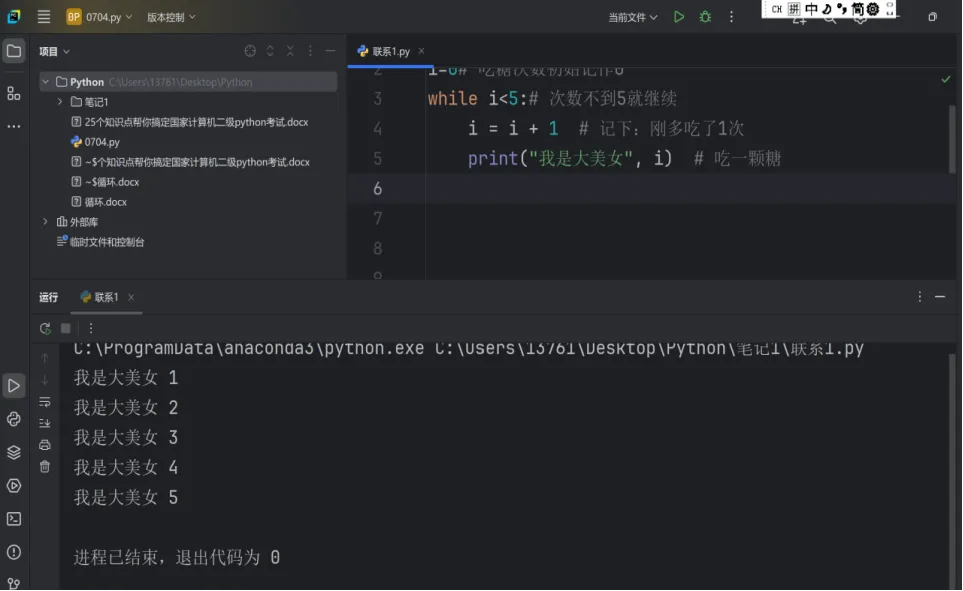Image resolution: width=963 pixels, height=591 pixels.
Task: Click line number 4 in gutter
Action: [x=377, y=128]
